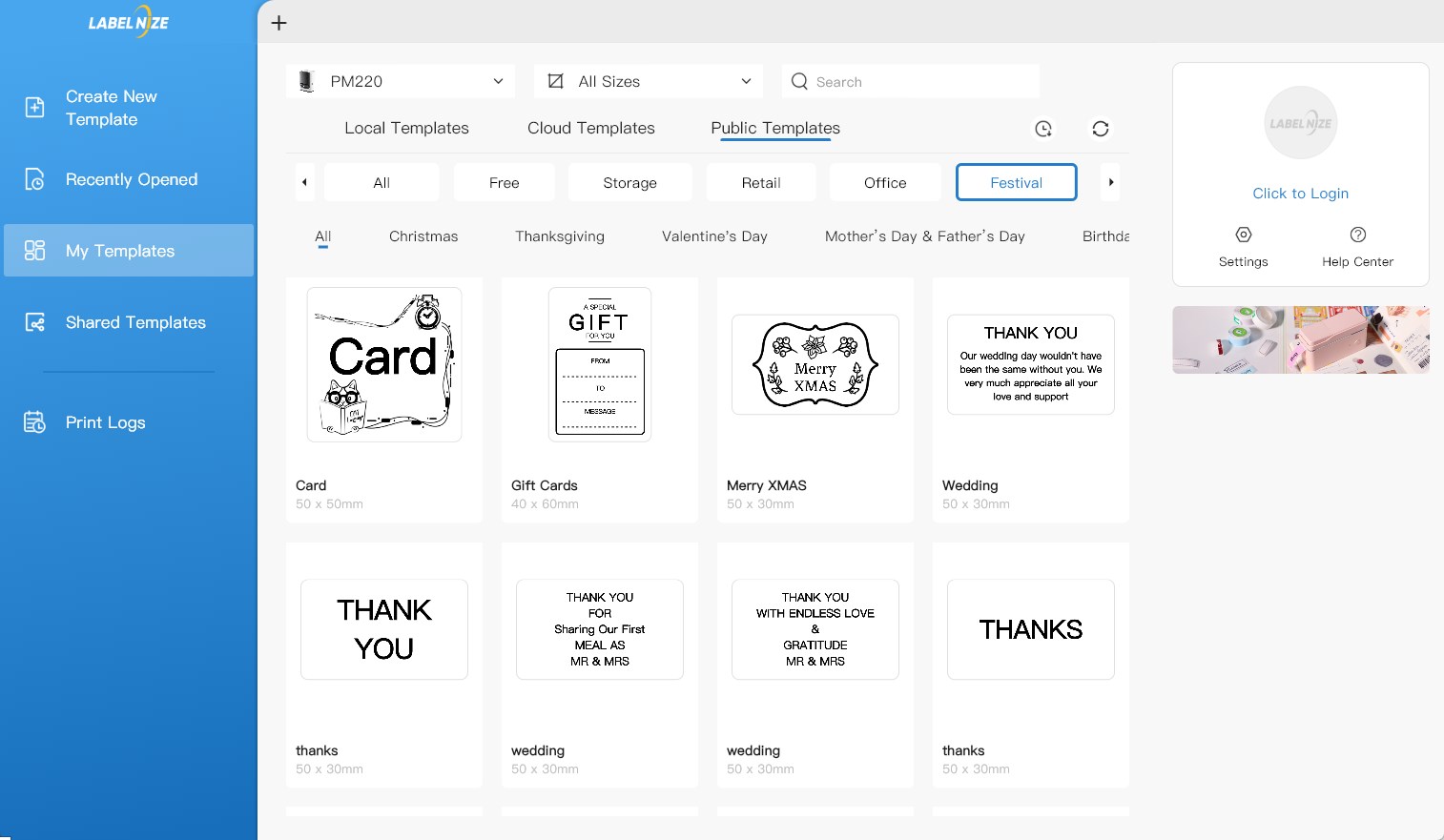Filter by Mother's Day & Father's Day
This screenshot has height=840, width=1444.
pos(925,236)
